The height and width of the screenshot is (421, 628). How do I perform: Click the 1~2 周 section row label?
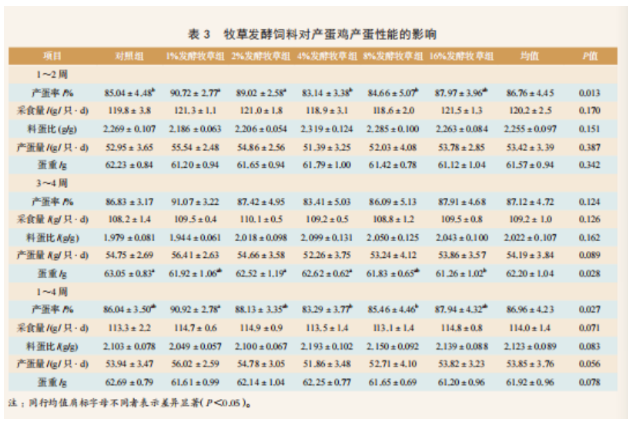tap(49, 71)
